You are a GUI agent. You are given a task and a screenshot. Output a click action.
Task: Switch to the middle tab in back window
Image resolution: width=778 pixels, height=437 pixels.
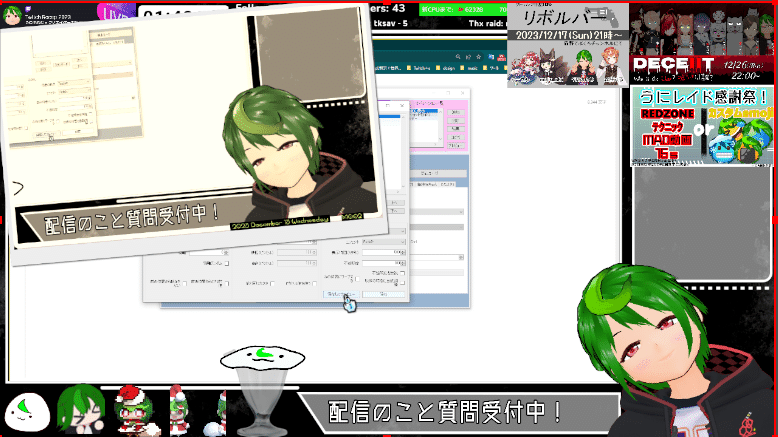tap(427, 185)
